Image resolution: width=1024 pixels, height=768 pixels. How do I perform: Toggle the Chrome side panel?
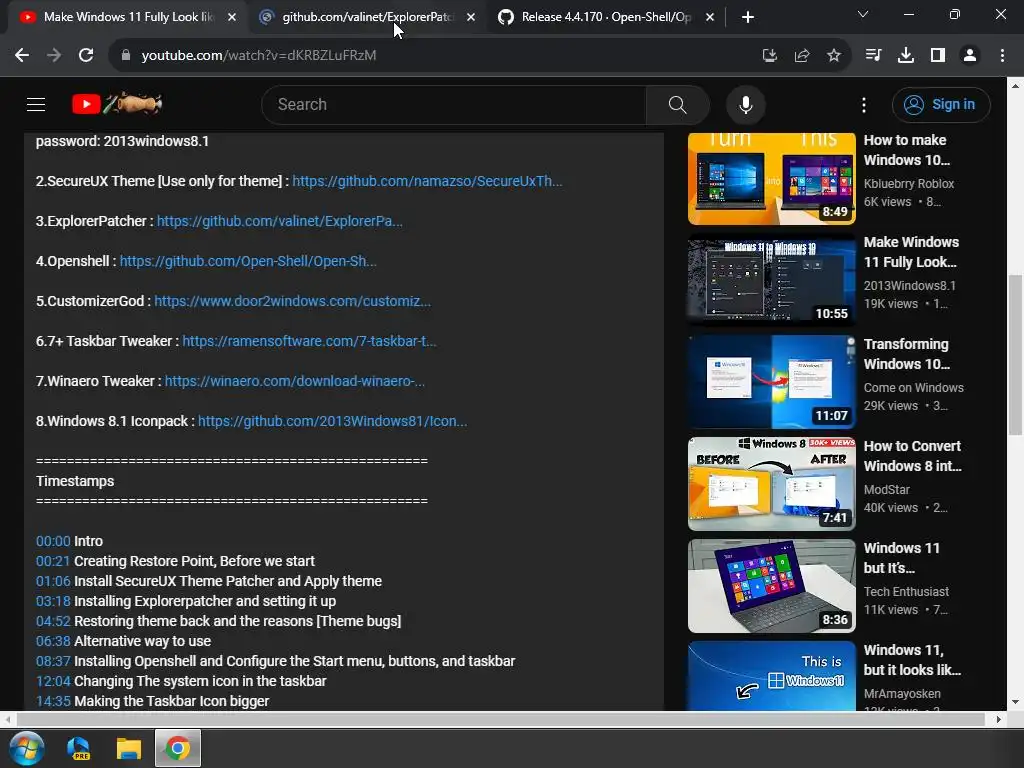pos(938,56)
